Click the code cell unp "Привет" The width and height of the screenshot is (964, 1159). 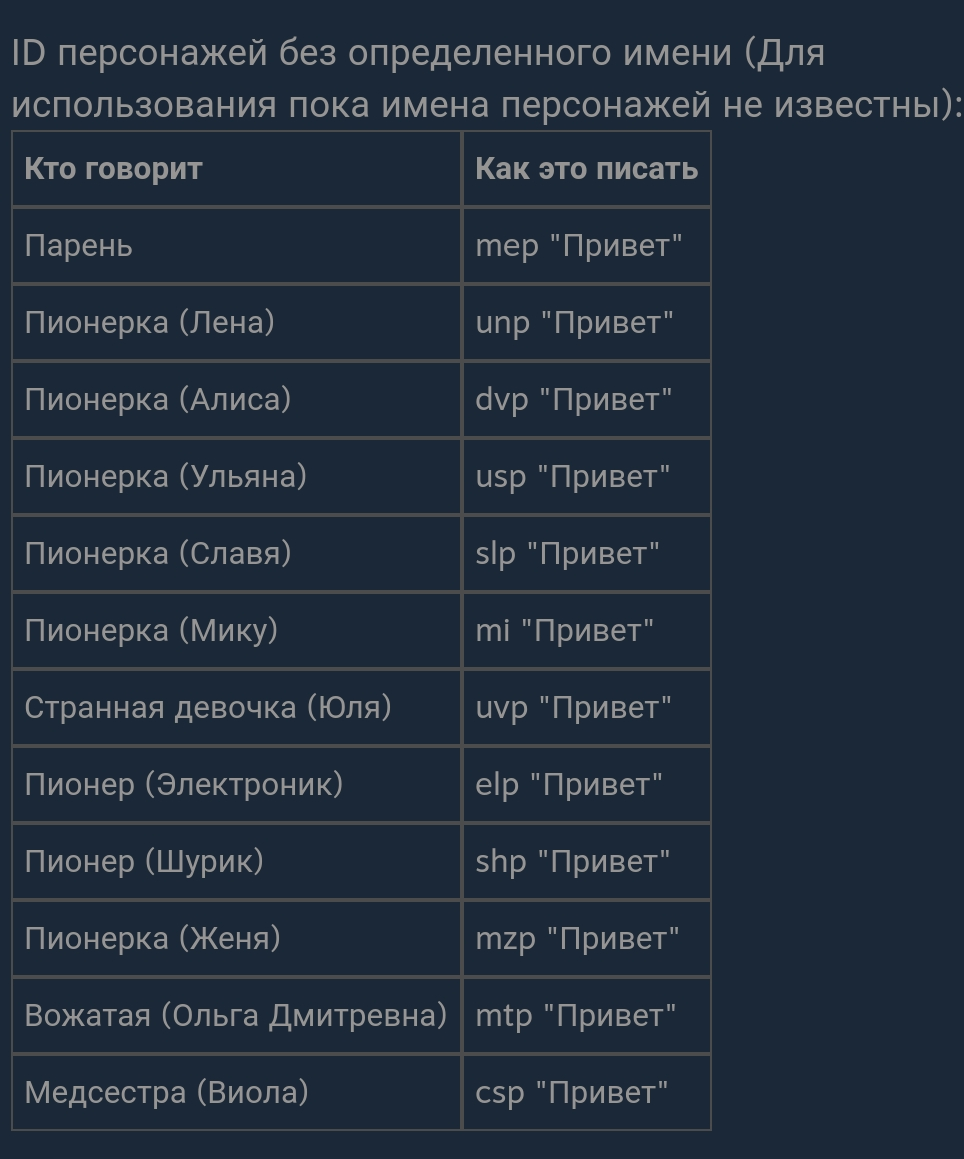pos(574,323)
